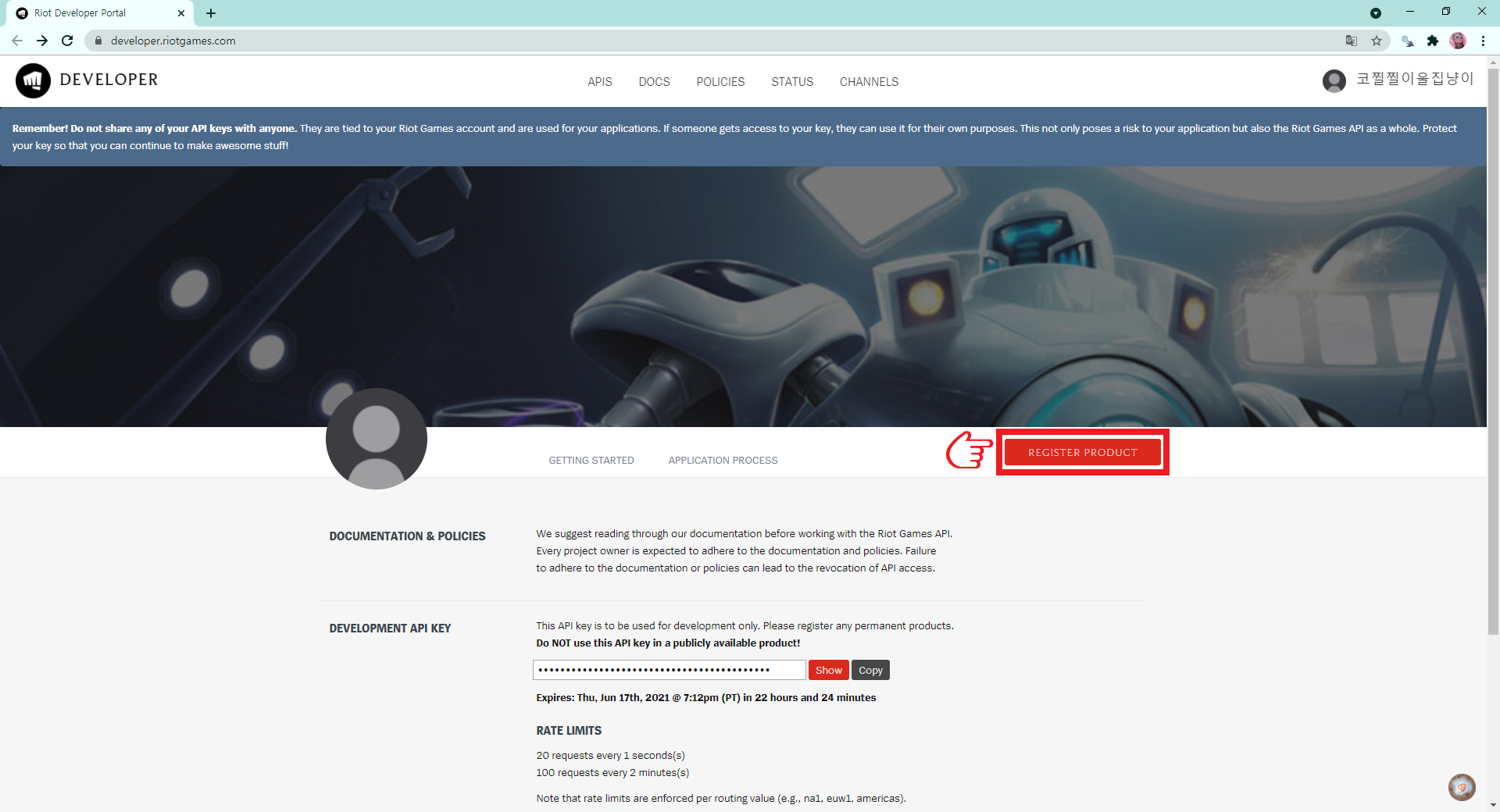The height and width of the screenshot is (812, 1500).
Task: Switch to the GETTING STARTED tab
Action: click(x=591, y=461)
